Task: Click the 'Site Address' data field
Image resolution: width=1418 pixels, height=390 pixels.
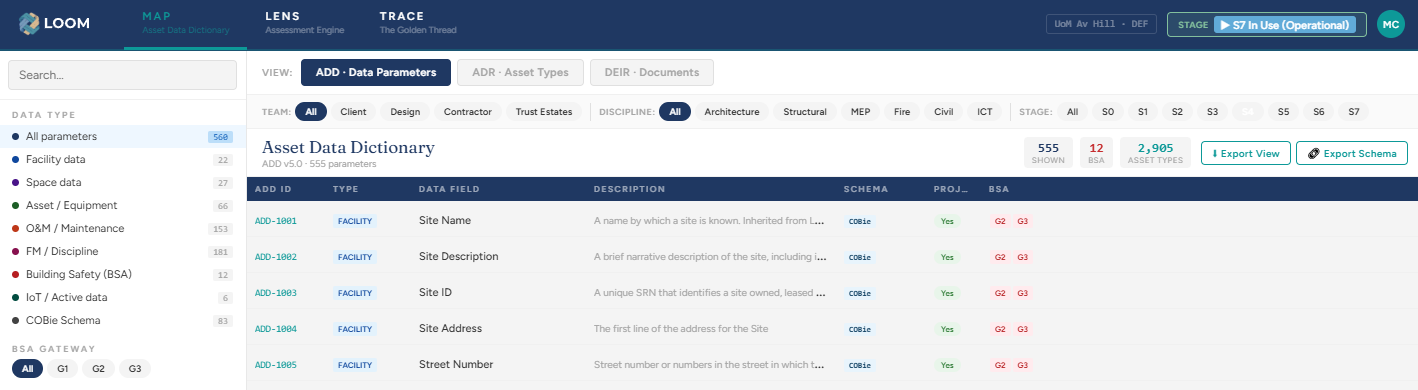Action: pyautogui.click(x=450, y=328)
